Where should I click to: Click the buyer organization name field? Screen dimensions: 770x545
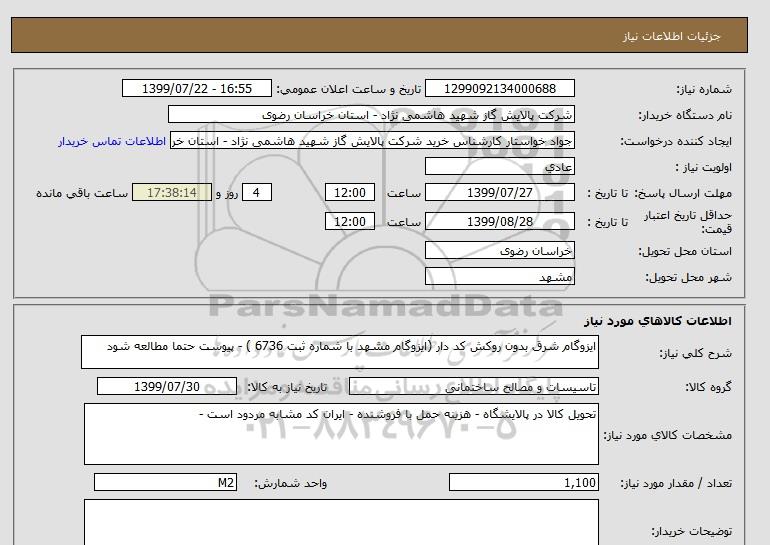371,115
